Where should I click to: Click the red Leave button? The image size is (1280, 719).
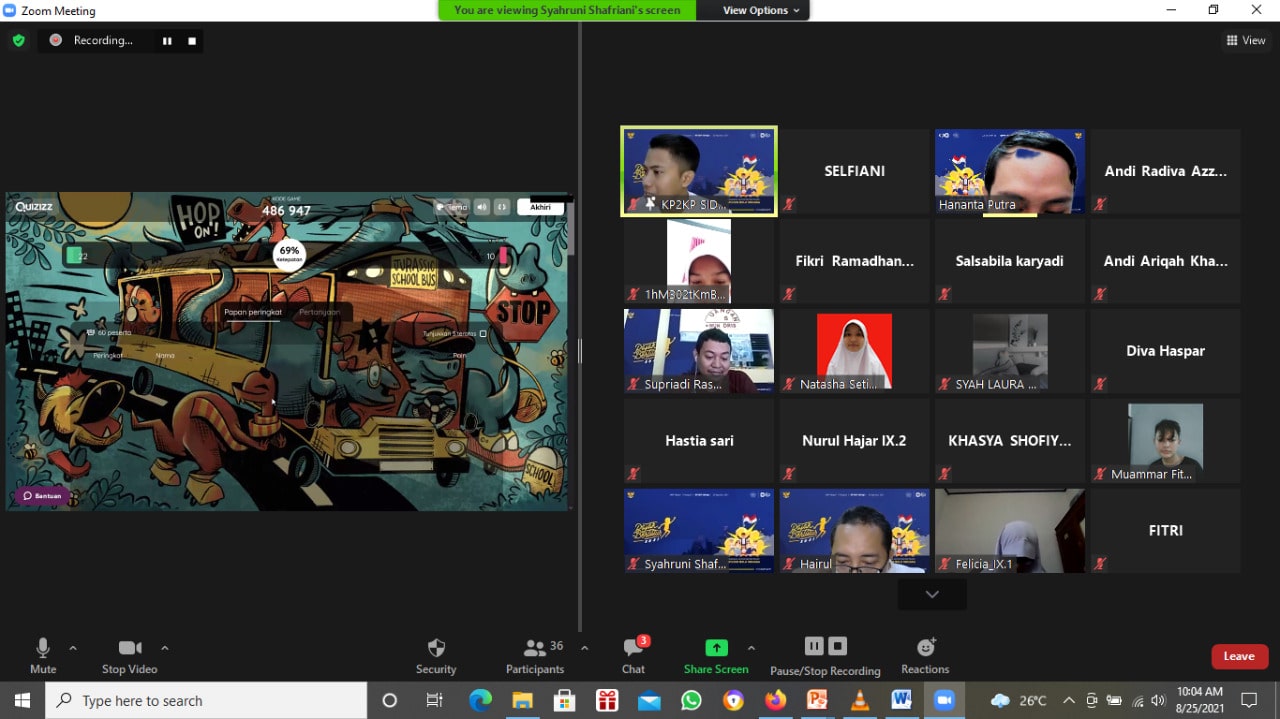(x=1239, y=656)
